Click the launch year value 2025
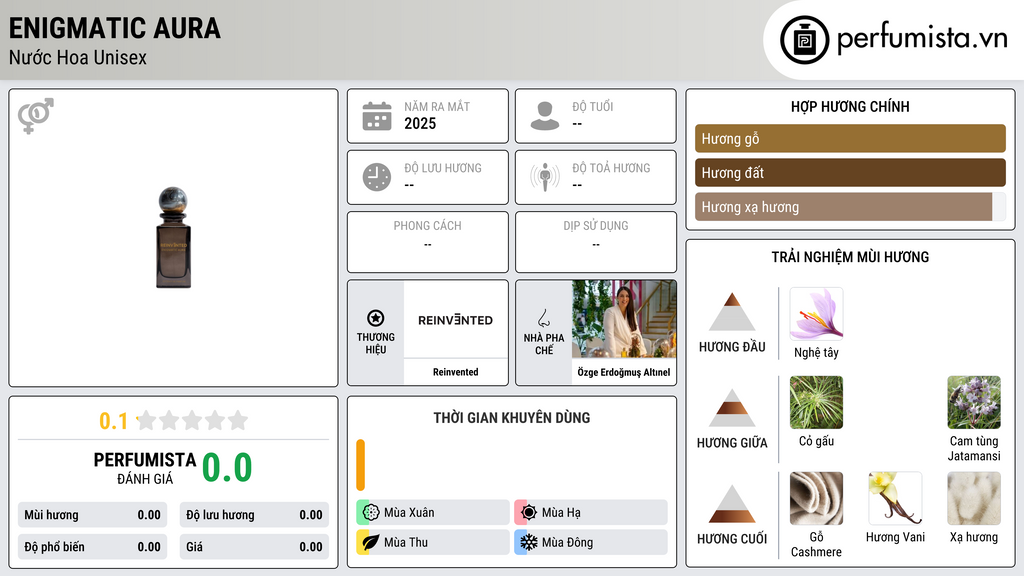1024x576 pixels. pyautogui.click(x=420, y=123)
